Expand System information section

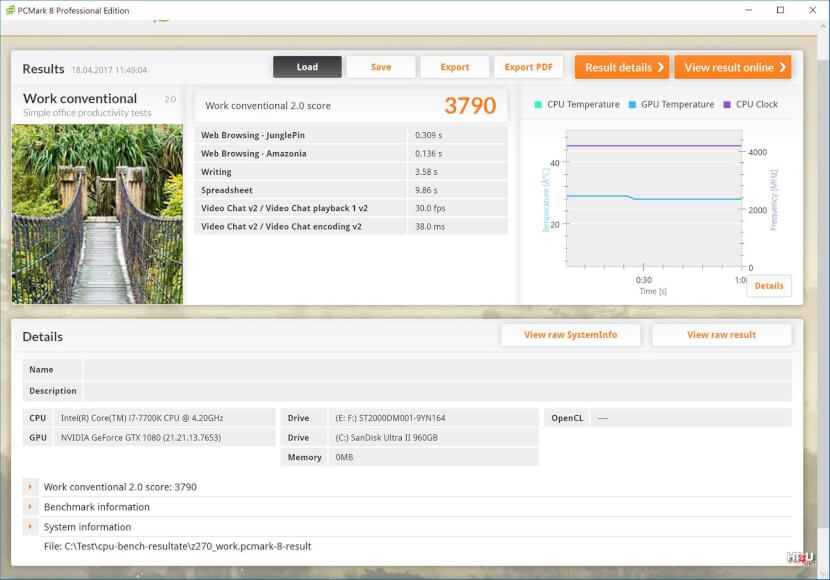click(30, 527)
